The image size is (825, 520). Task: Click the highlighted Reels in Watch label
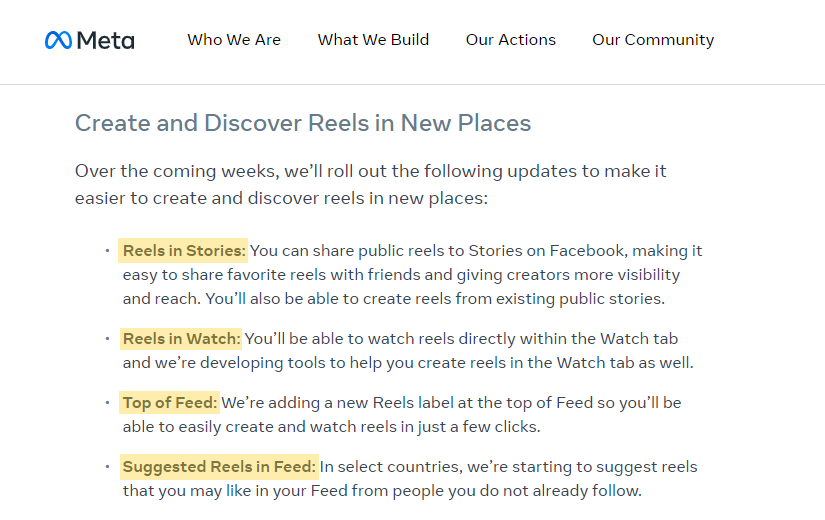[180, 338]
